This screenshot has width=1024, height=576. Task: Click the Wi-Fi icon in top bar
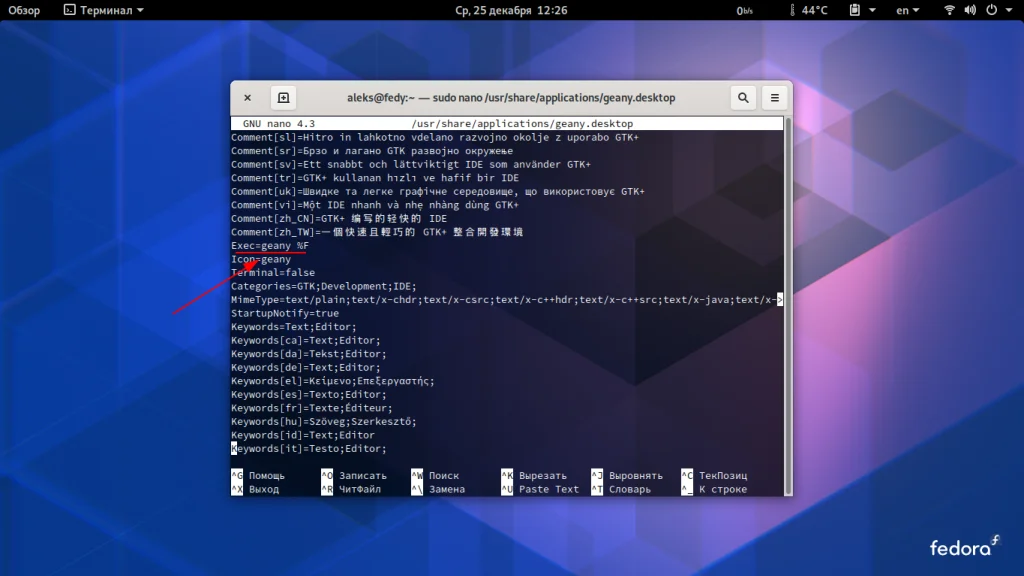point(949,10)
